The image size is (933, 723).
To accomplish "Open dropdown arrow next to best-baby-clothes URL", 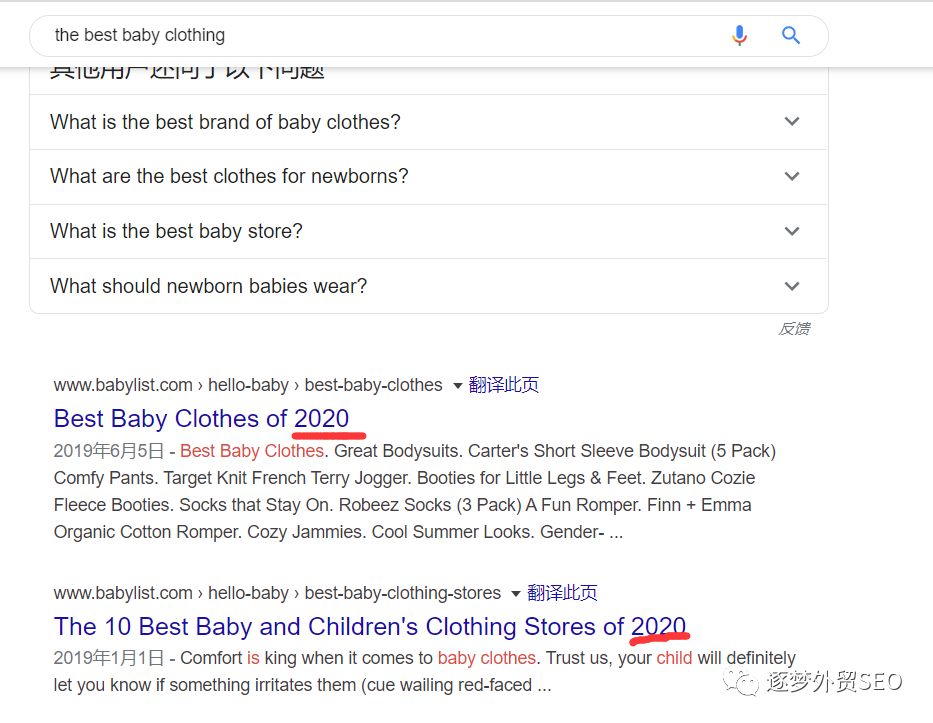I will (x=458, y=386).
